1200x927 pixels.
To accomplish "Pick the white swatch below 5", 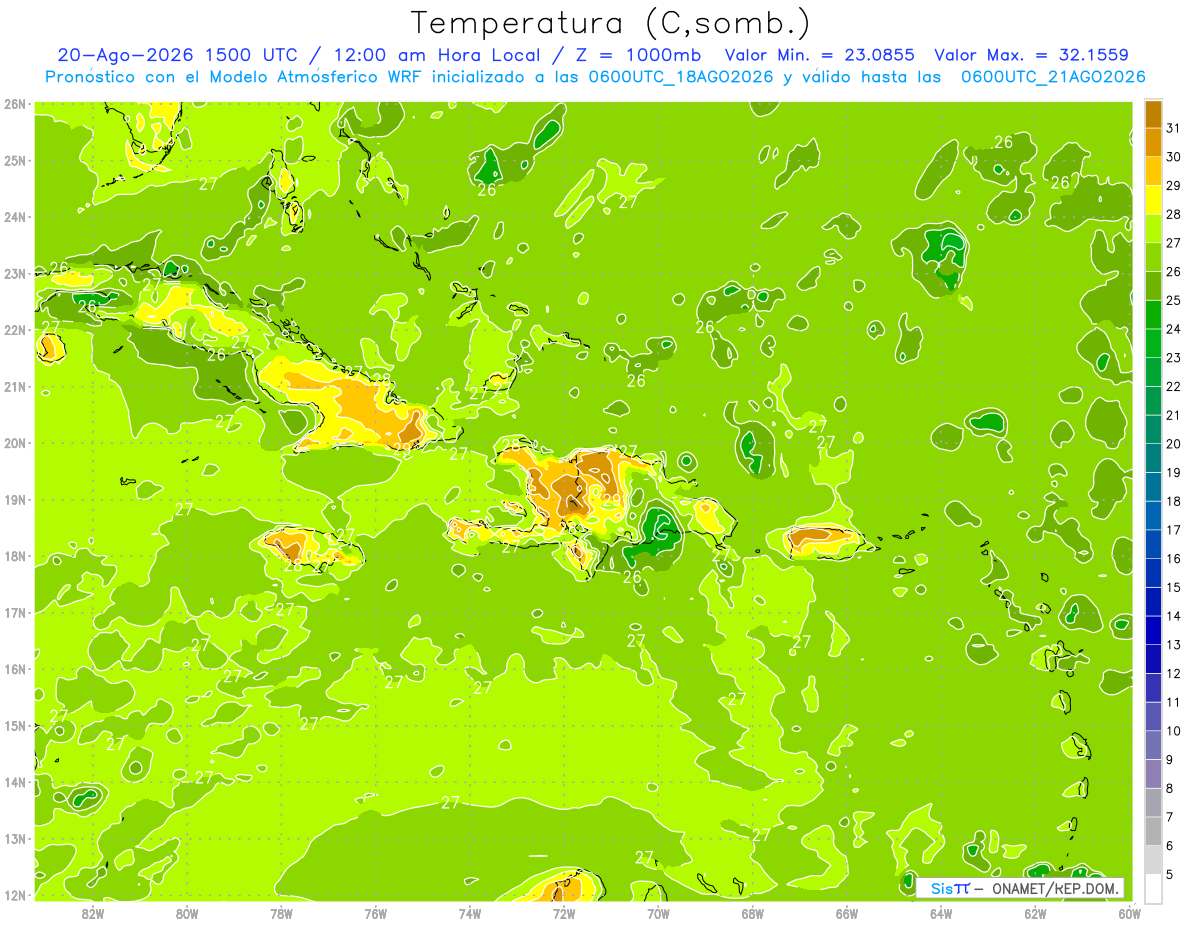I will pyautogui.click(x=1153, y=888).
